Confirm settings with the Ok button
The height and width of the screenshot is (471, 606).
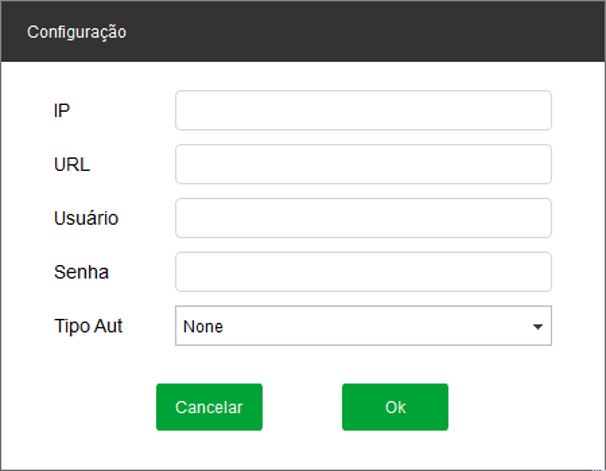[x=395, y=407]
